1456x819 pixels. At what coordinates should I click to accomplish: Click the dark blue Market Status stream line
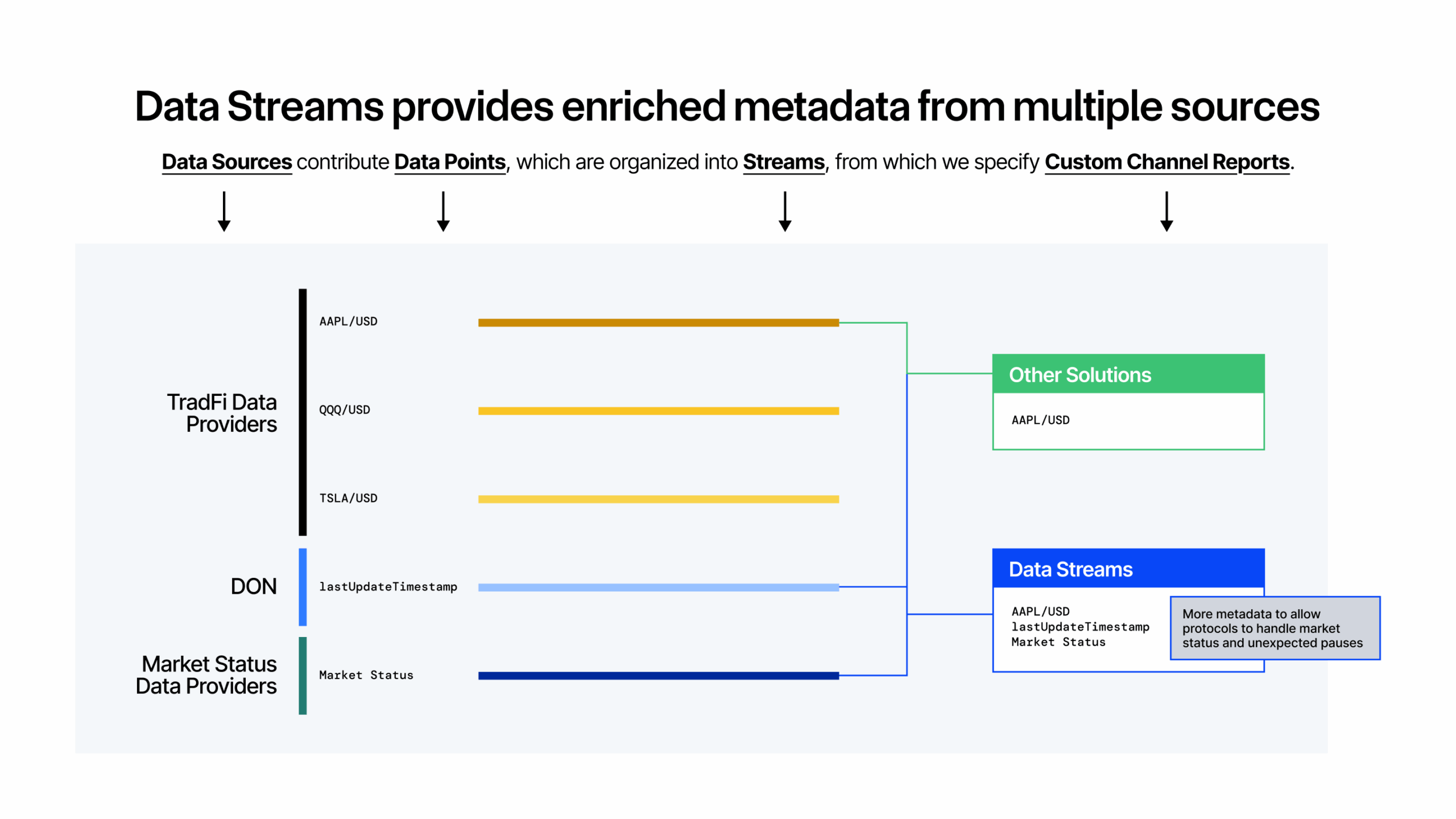click(x=658, y=675)
